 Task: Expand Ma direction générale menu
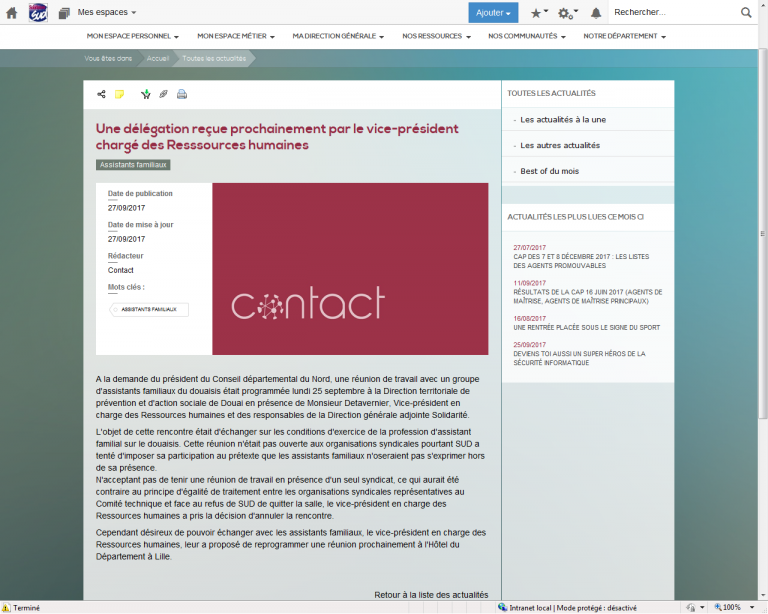tap(338, 36)
